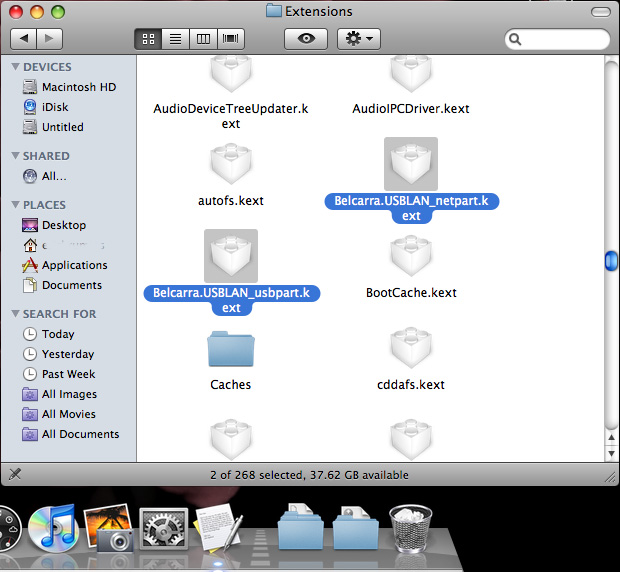This screenshot has width=620, height=572.
Task: Open iPhoto from the Dock
Action: click(108, 528)
